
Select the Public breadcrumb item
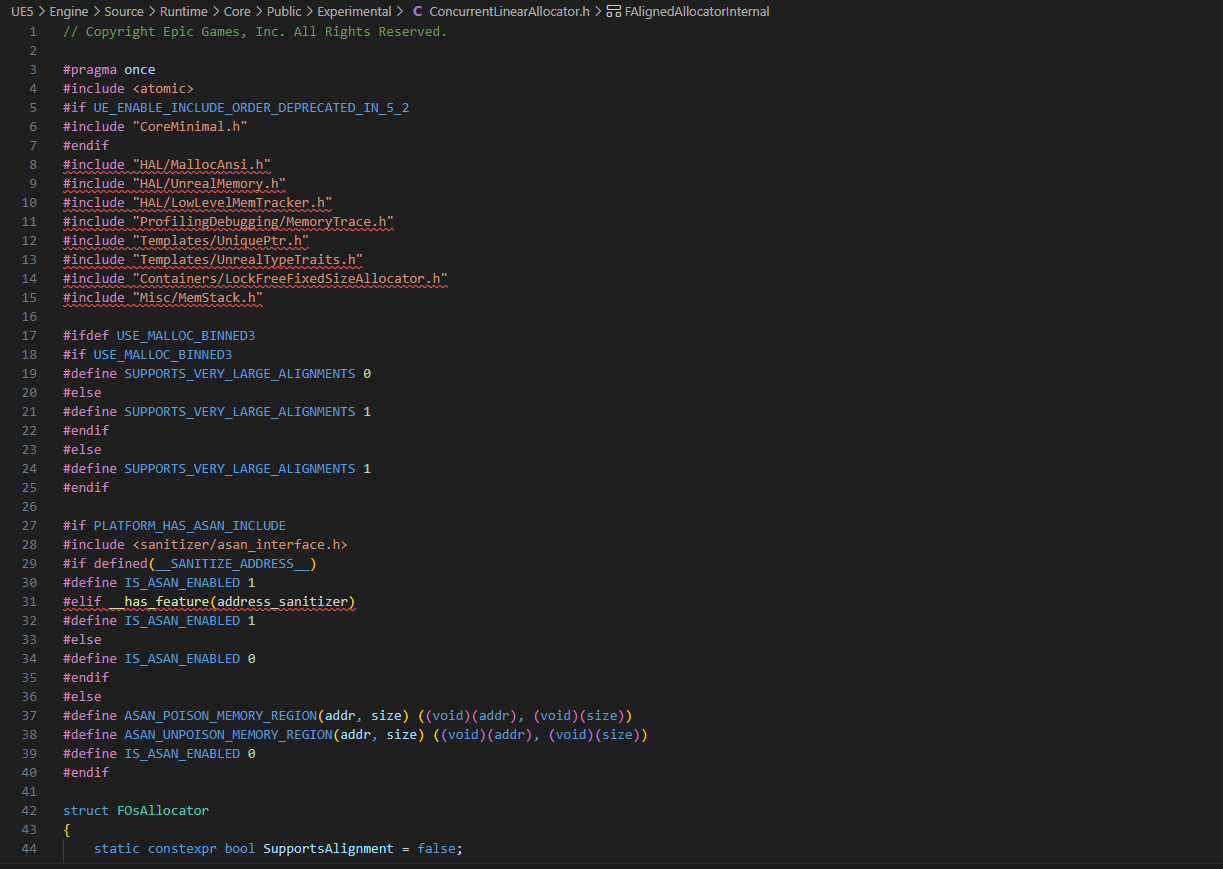[x=284, y=12]
